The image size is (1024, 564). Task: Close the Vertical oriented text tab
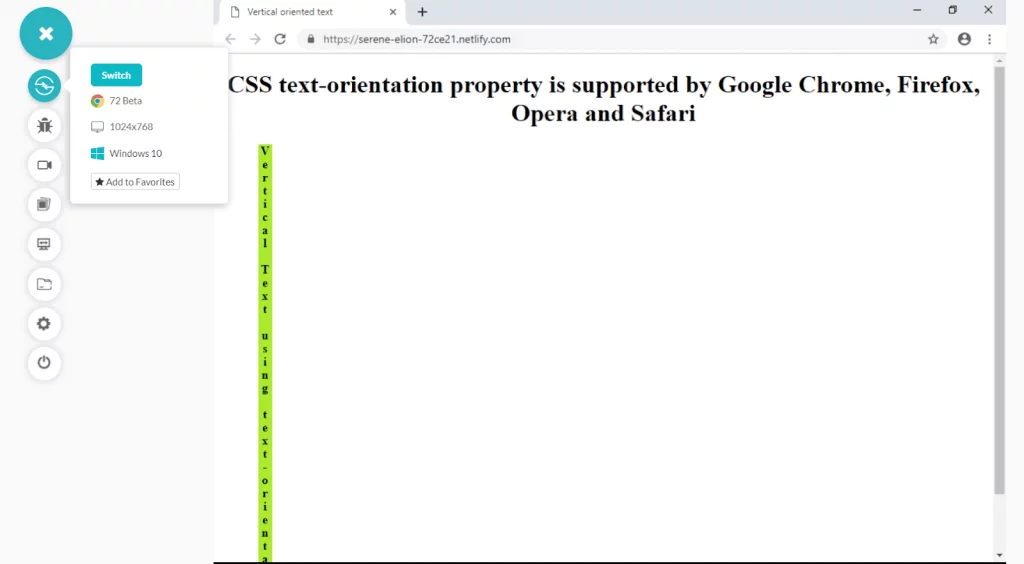pyautogui.click(x=392, y=12)
